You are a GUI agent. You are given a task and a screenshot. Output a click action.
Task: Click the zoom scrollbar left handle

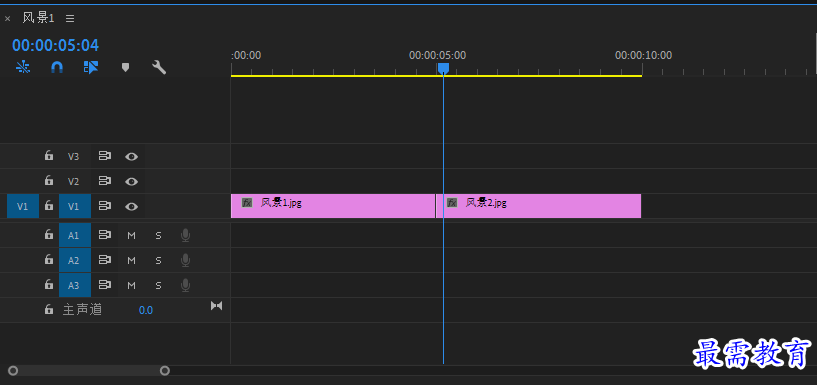coord(13,371)
